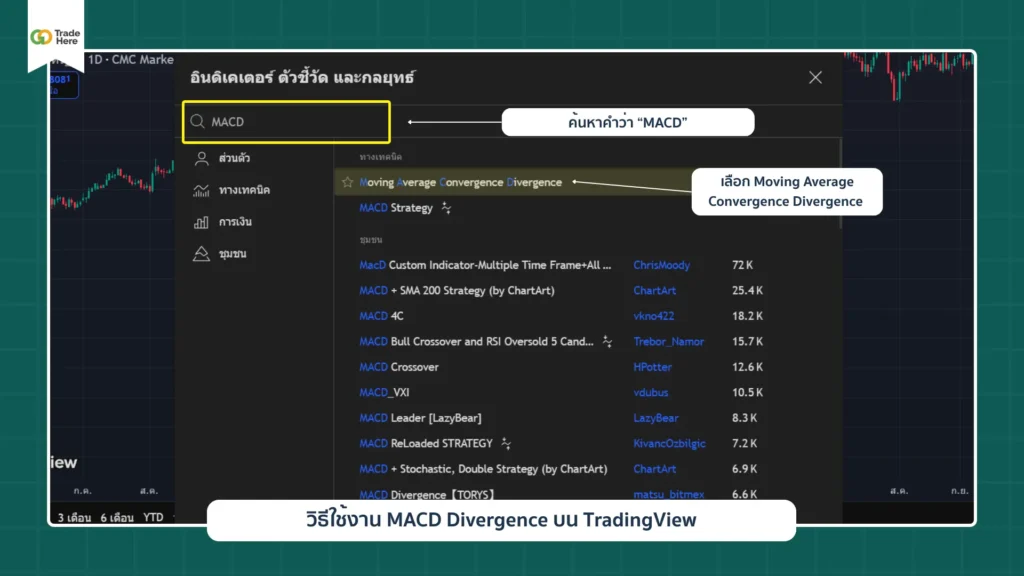The height and width of the screenshot is (576, 1024).
Task: Click the 25.4 K count value
Action: pyautogui.click(x=747, y=291)
